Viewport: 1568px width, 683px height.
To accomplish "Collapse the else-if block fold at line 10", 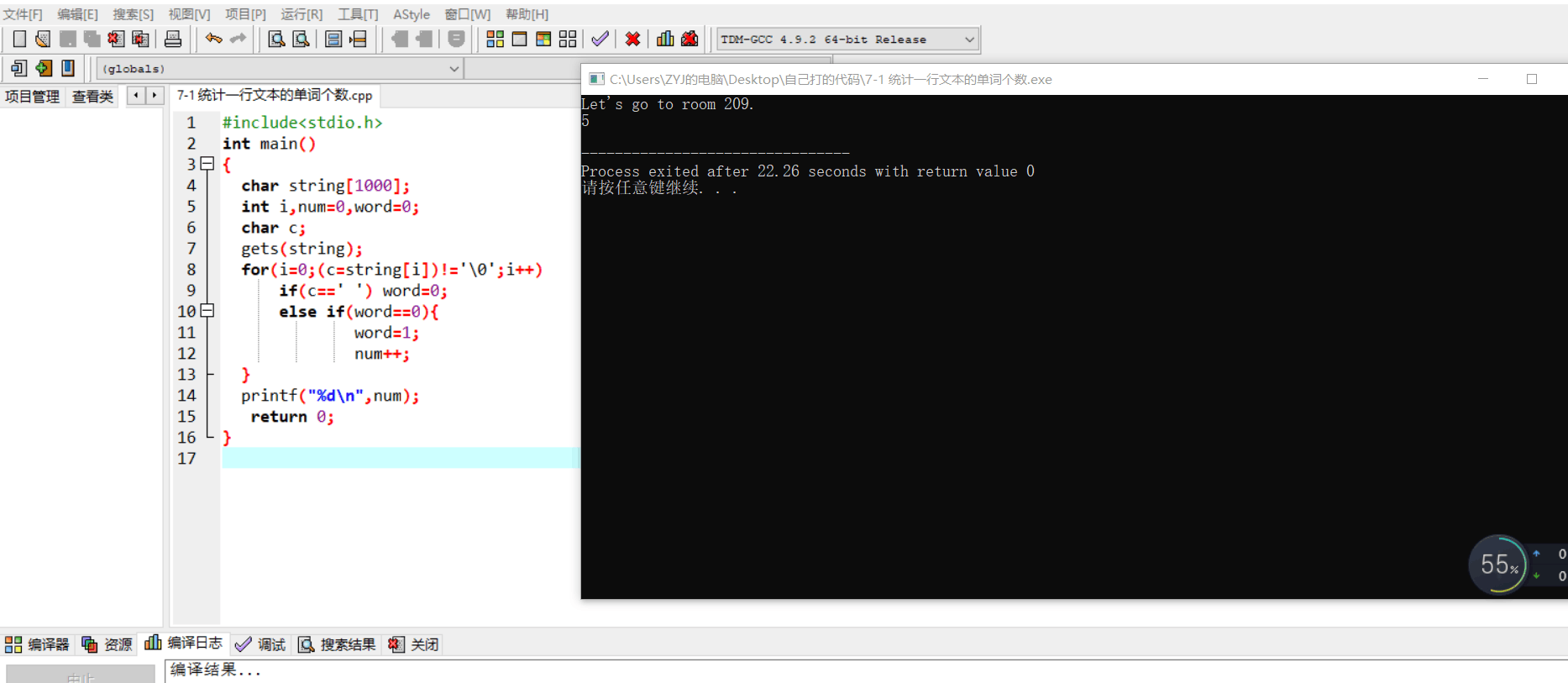I will click(x=207, y=311).
